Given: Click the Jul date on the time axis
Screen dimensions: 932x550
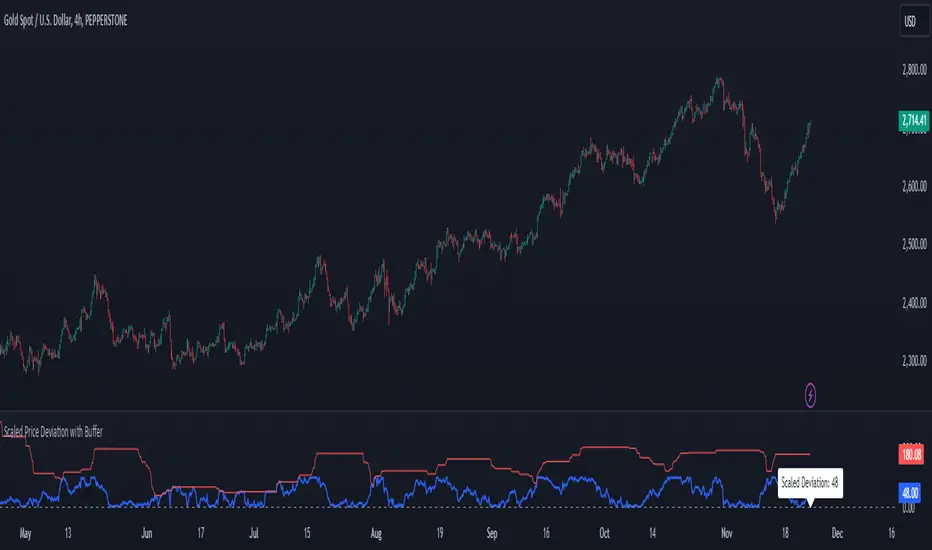Looking at the screenshot, I should click(254, 533).
